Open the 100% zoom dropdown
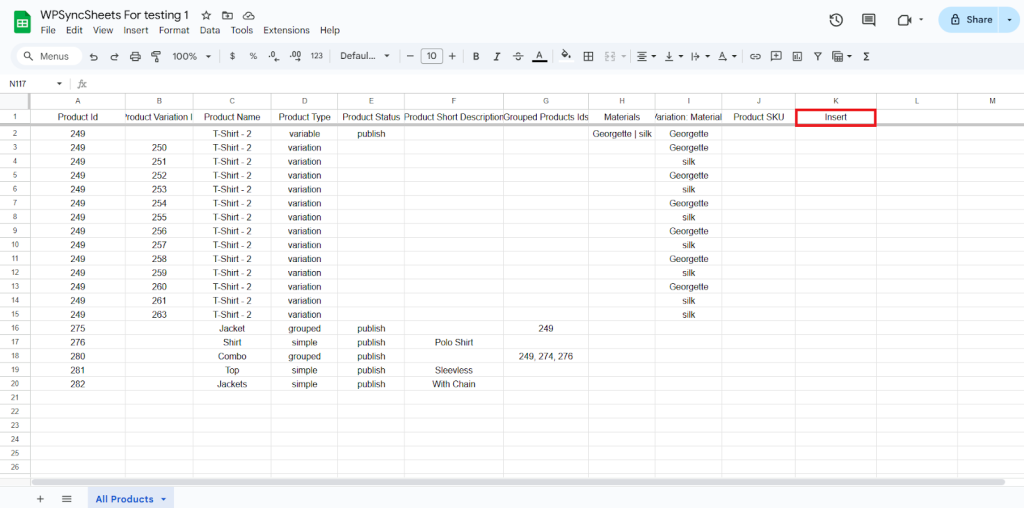Image resolution: width=1024 pixels, height=508 pixels. [191, 57]
